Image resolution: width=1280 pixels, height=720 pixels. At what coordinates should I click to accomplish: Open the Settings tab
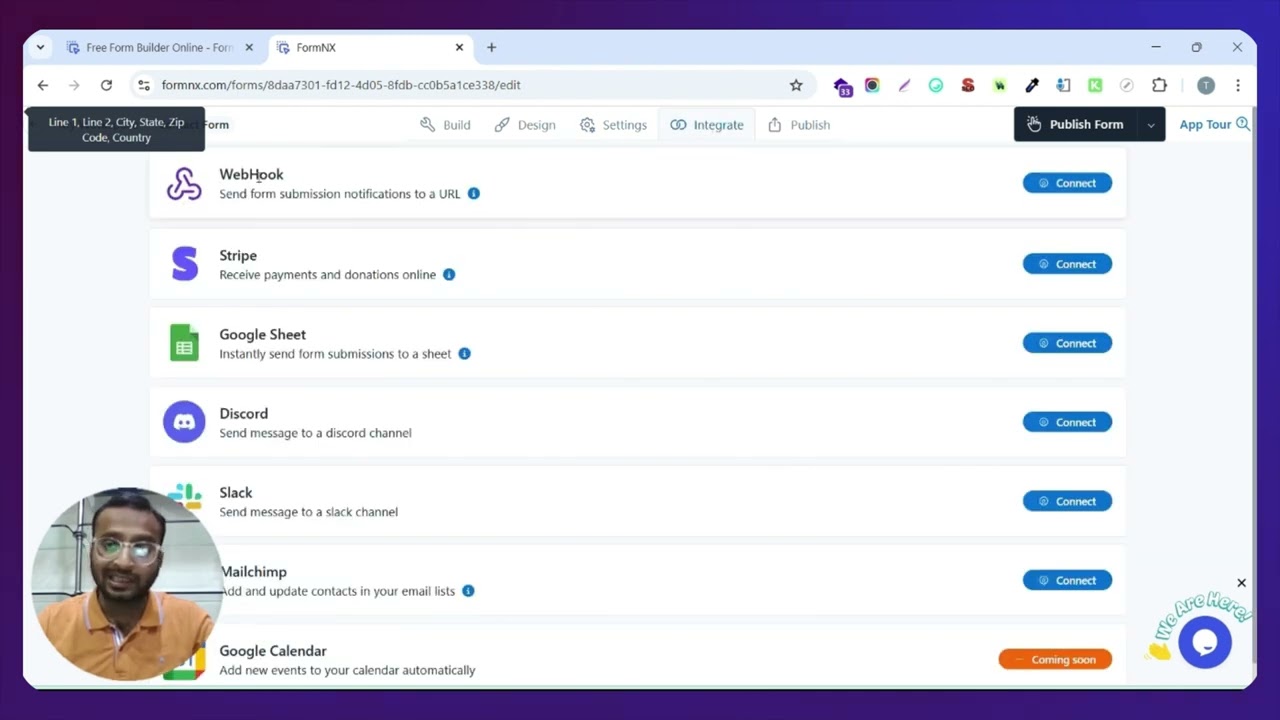613,125
